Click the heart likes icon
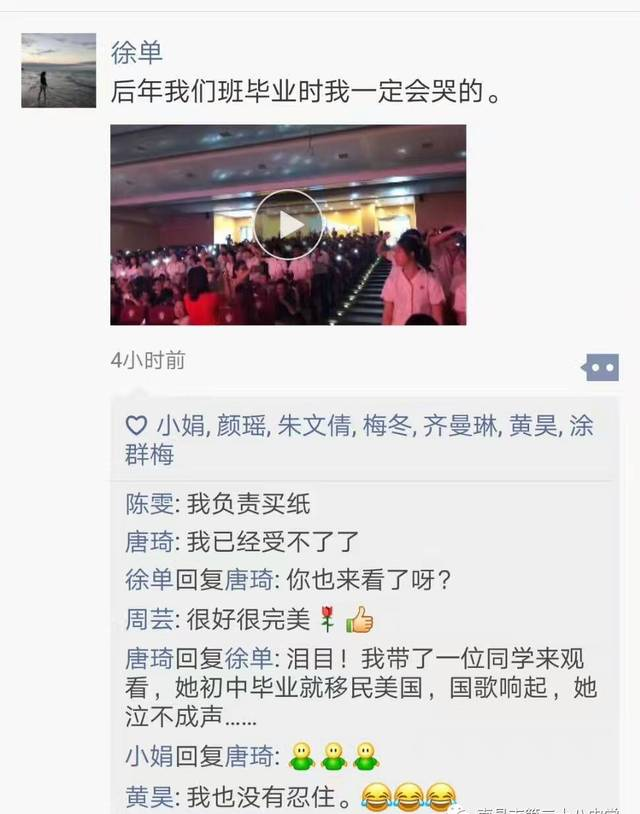The image size is (640, 814). tap(137, 426)
